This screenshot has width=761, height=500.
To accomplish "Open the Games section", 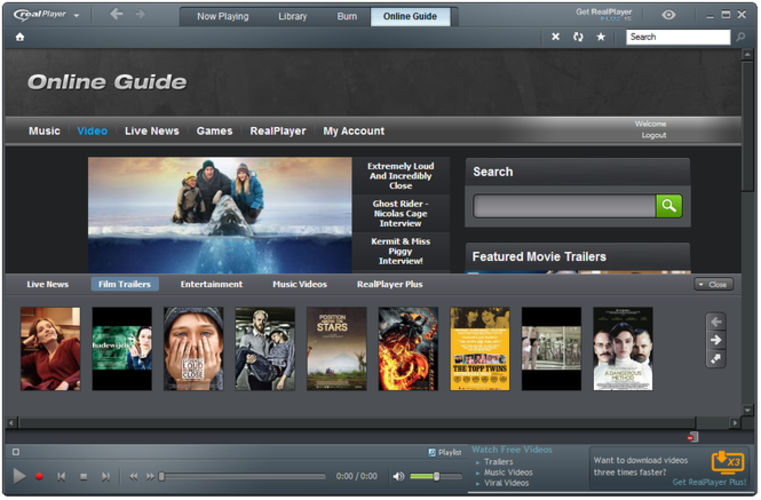I will 215,131.
